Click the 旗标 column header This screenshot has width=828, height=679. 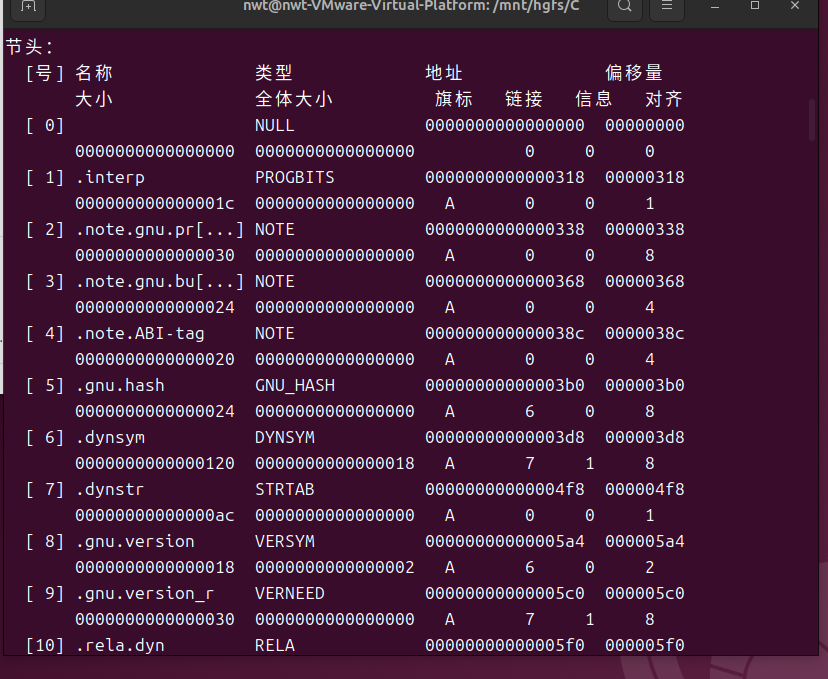[454, 99]
